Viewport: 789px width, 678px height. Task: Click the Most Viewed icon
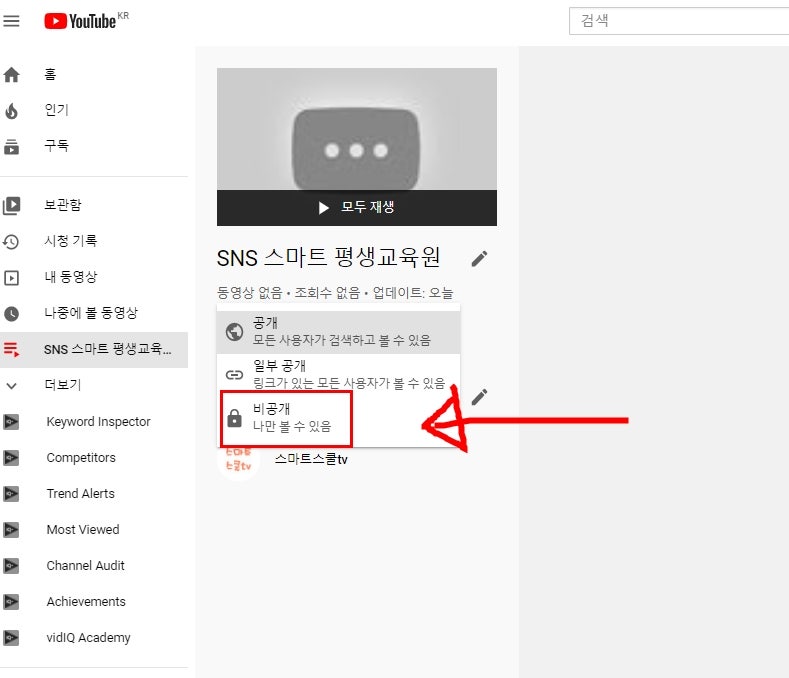11,530
